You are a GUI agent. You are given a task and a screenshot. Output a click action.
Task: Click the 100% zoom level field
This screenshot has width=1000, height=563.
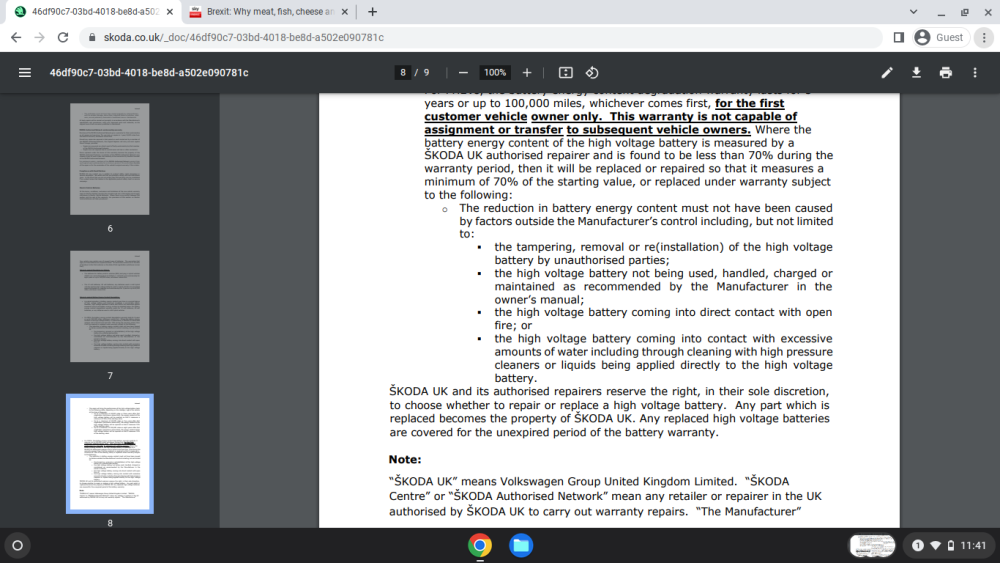click(495, 73)
